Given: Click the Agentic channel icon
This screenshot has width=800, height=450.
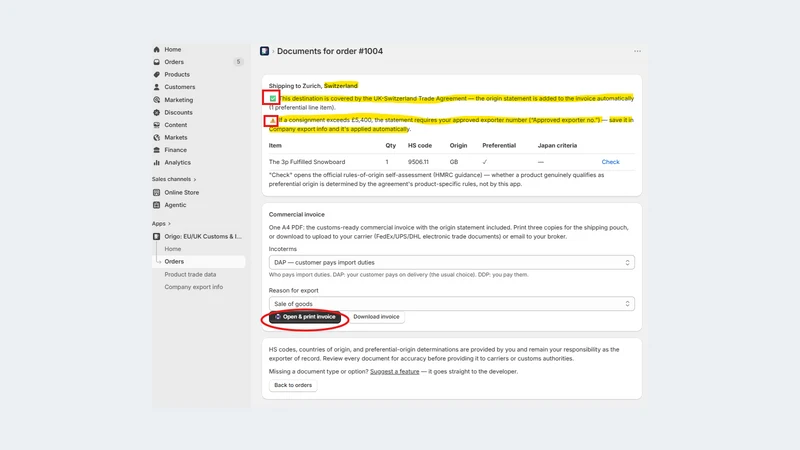Looking at the screenshot, I should (x=157, y=205).
